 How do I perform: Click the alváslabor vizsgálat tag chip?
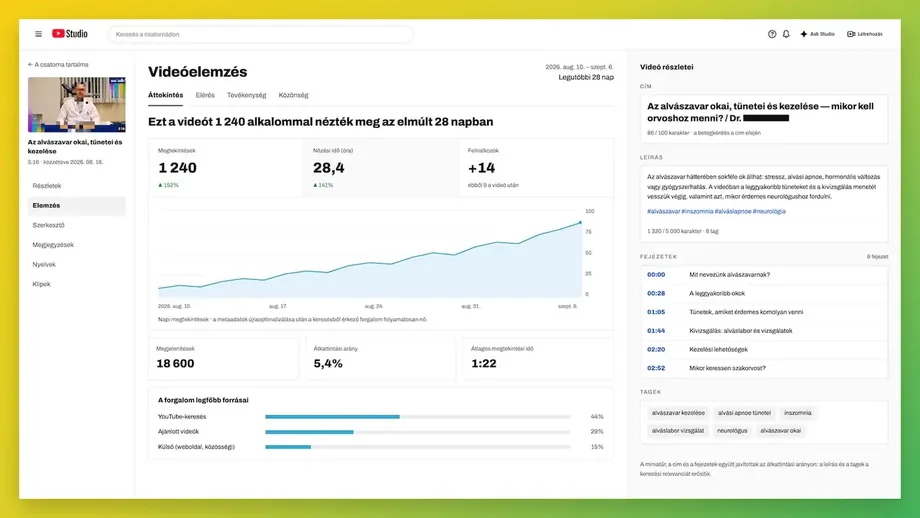coord(678,431)
